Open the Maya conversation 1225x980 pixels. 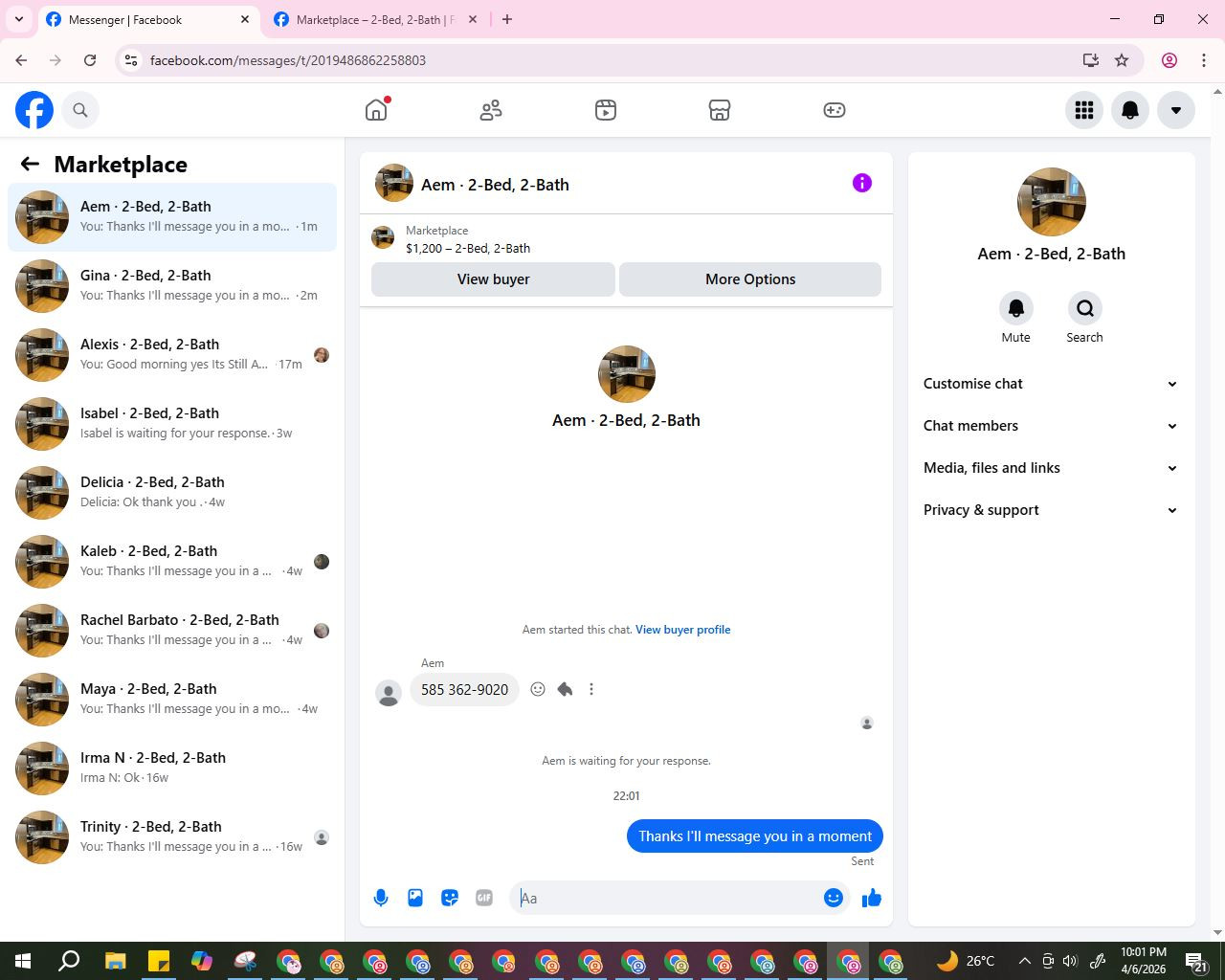[172, 700]
